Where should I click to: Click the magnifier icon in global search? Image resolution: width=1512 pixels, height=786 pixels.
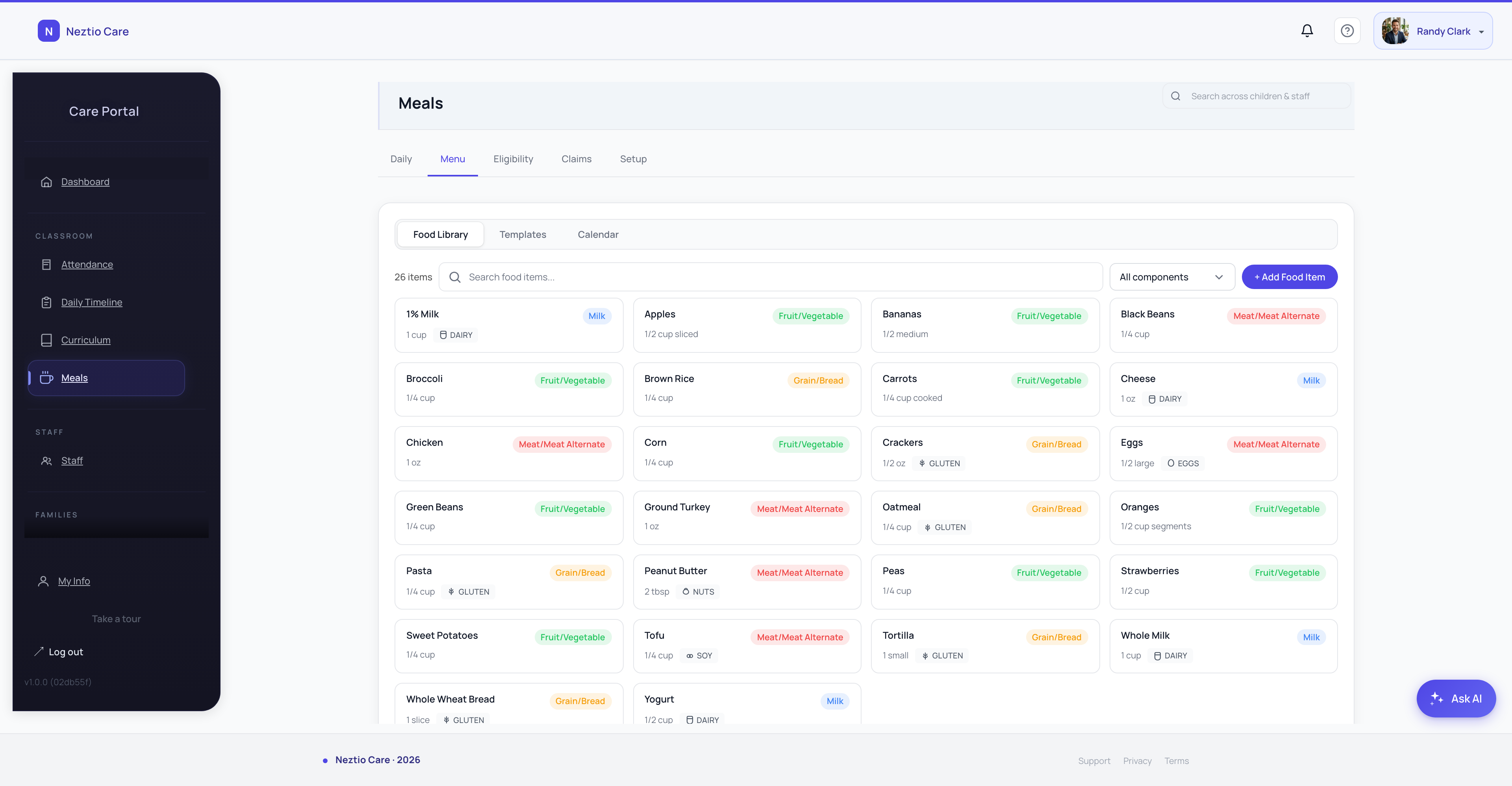click(1176, 96)
